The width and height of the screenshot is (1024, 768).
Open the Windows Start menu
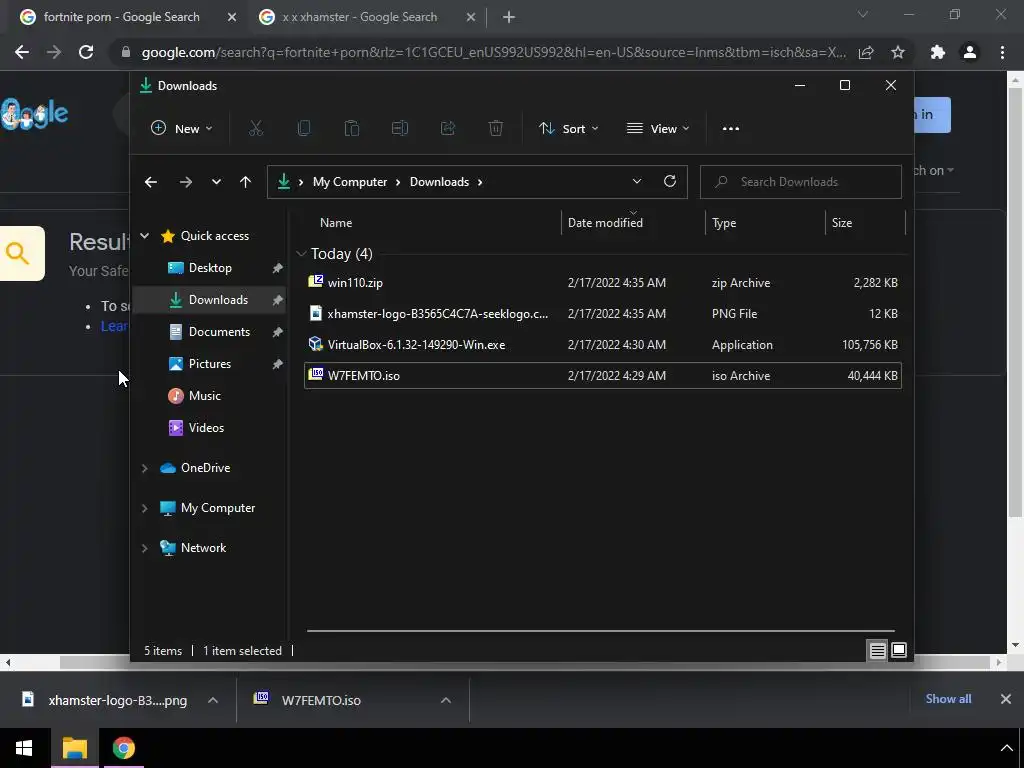coord(24,748)
